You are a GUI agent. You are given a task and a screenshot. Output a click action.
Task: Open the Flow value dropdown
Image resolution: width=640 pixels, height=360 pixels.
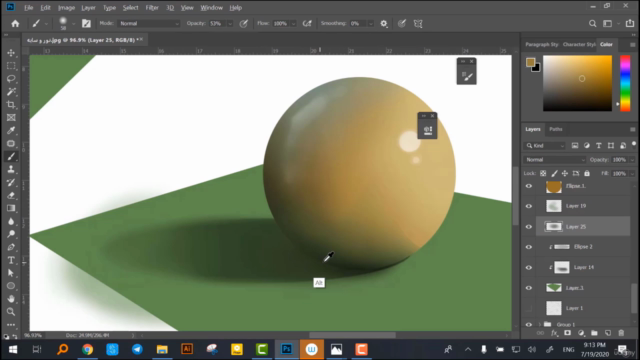[x=293, y=24]
